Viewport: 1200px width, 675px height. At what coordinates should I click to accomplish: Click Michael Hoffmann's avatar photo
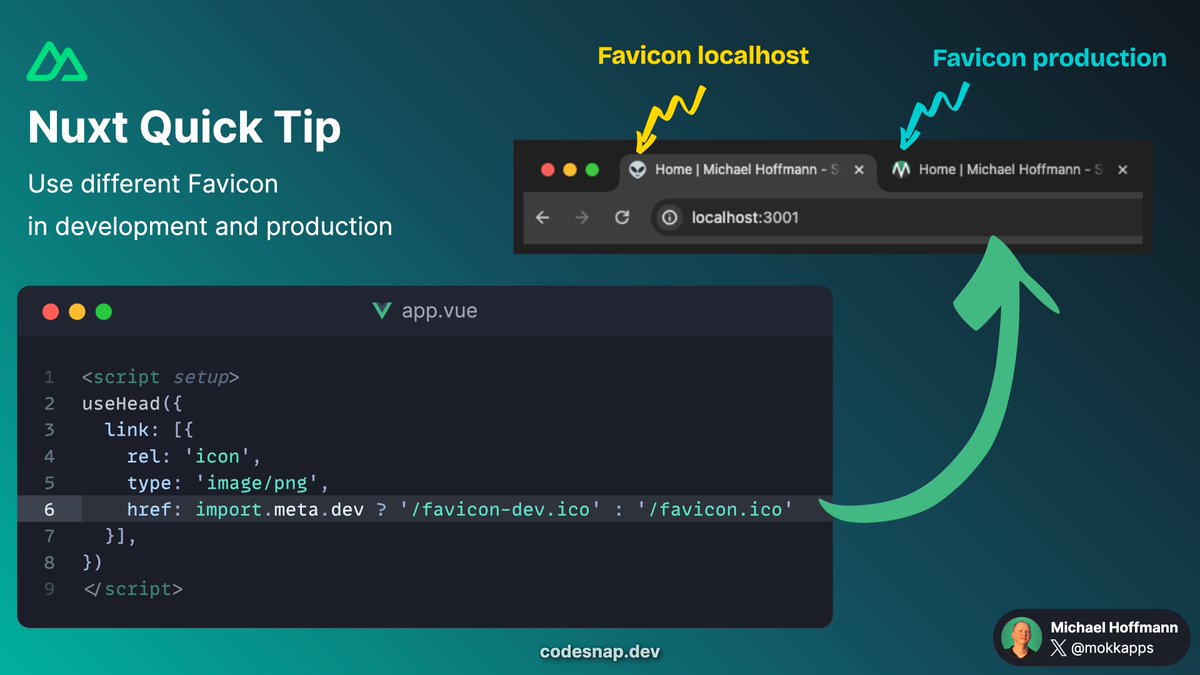[x=1022, y=638]
